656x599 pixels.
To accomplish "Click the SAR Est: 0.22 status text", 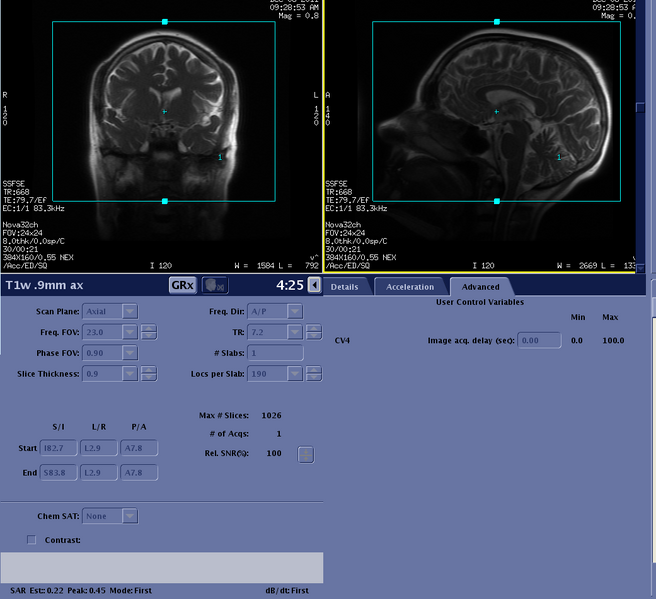I will point(37,591).
